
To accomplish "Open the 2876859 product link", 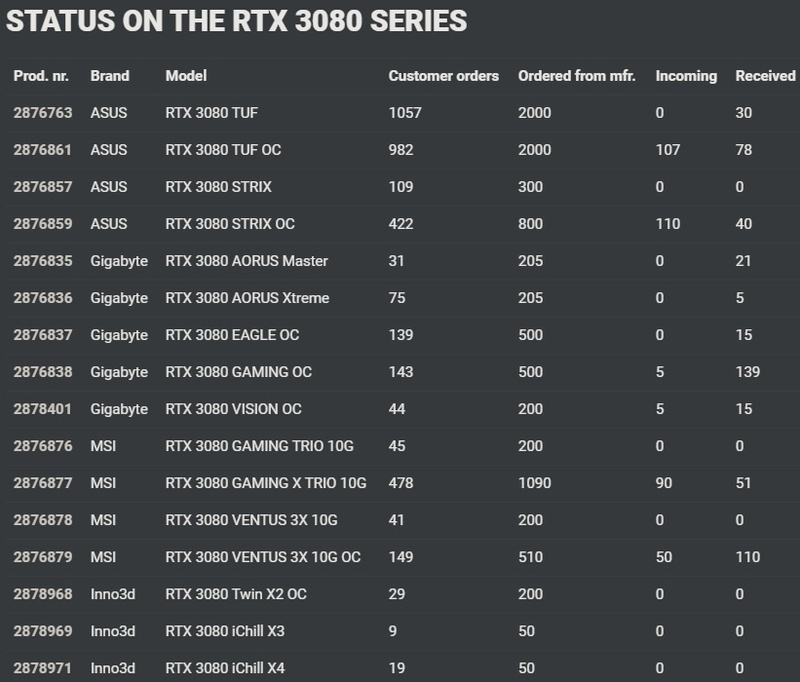I will [43, 224].
